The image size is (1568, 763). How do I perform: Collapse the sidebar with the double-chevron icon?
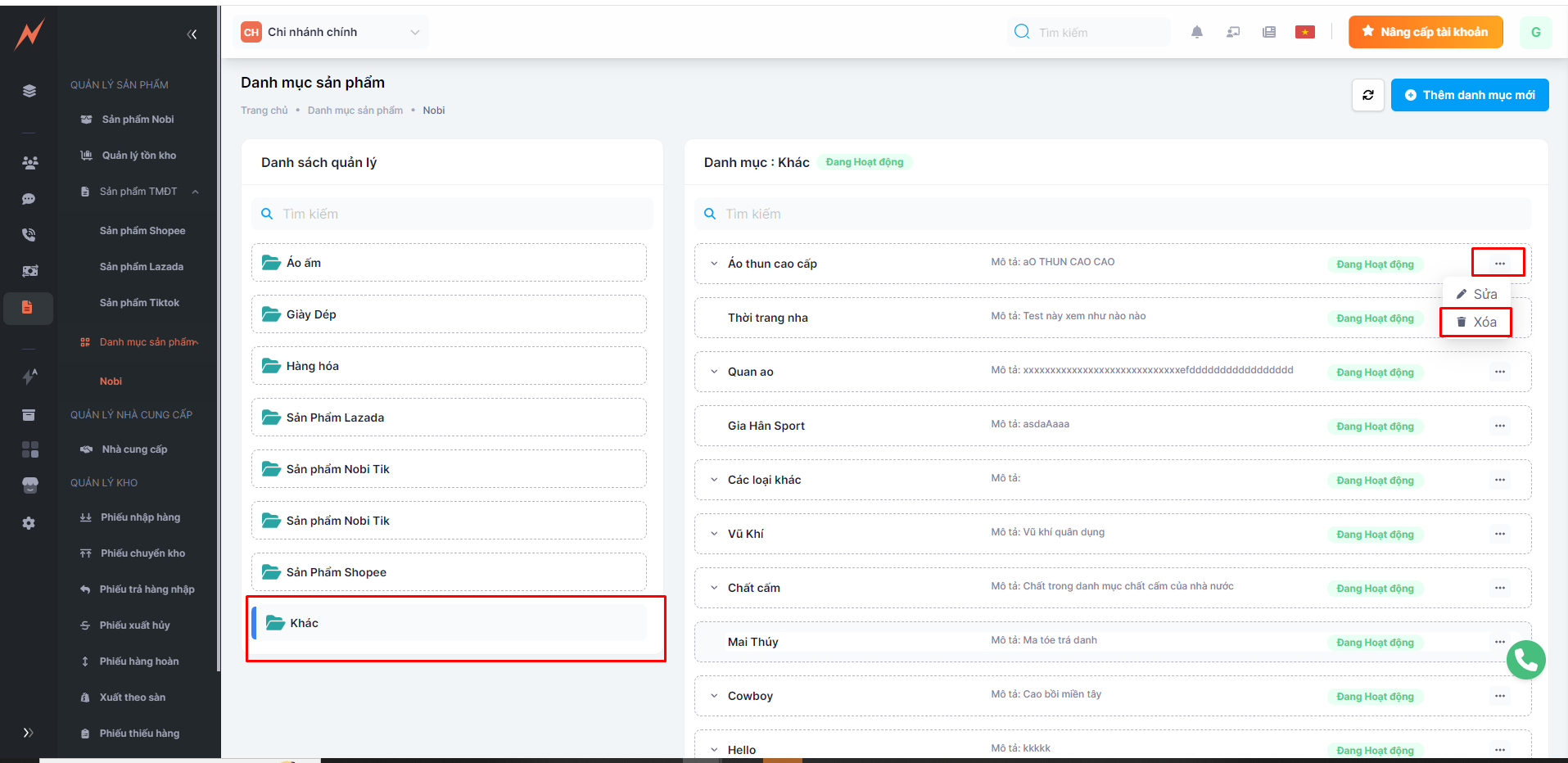(192, 34)
